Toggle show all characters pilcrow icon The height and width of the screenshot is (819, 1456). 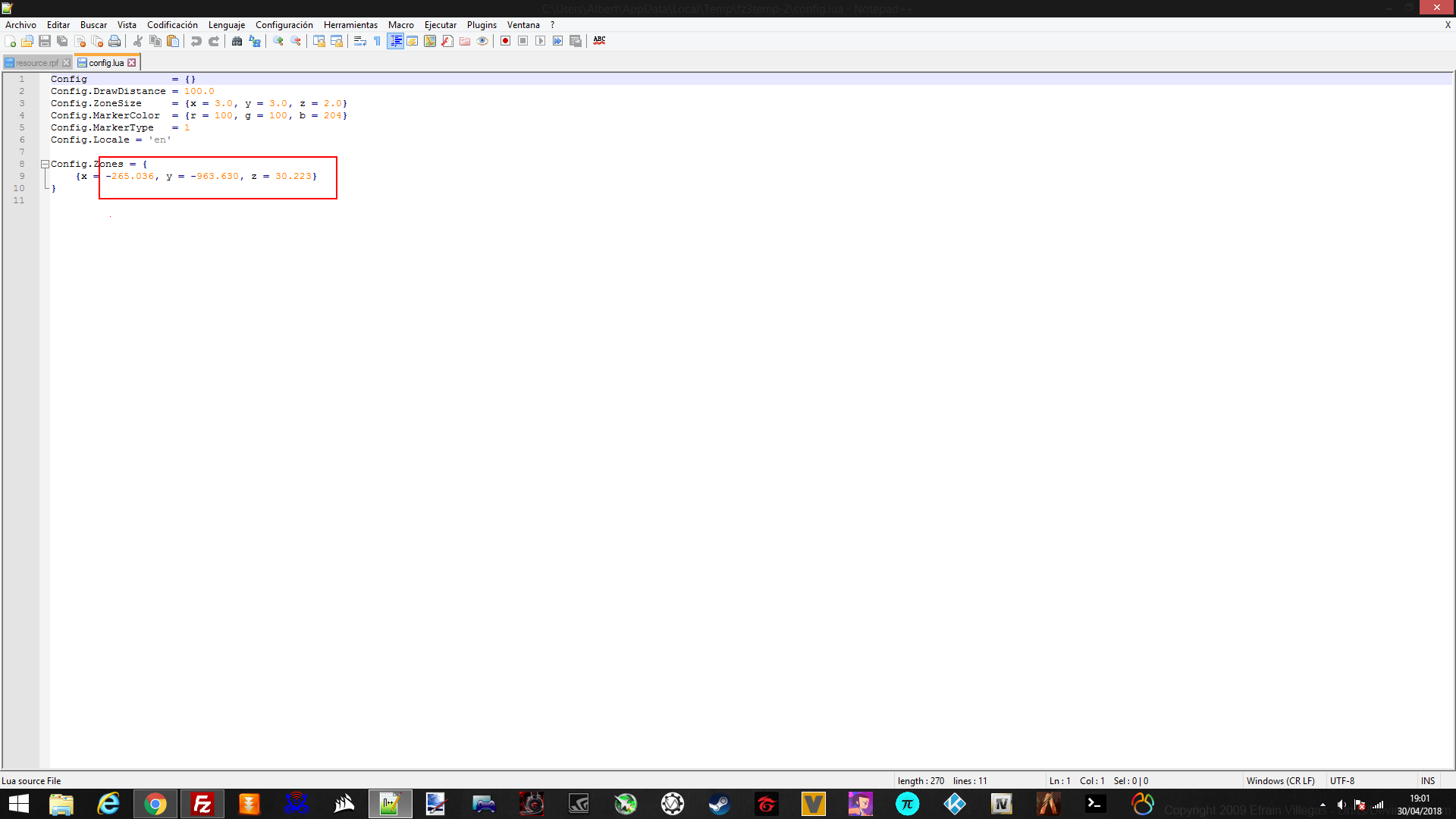[x=378, y=41]
